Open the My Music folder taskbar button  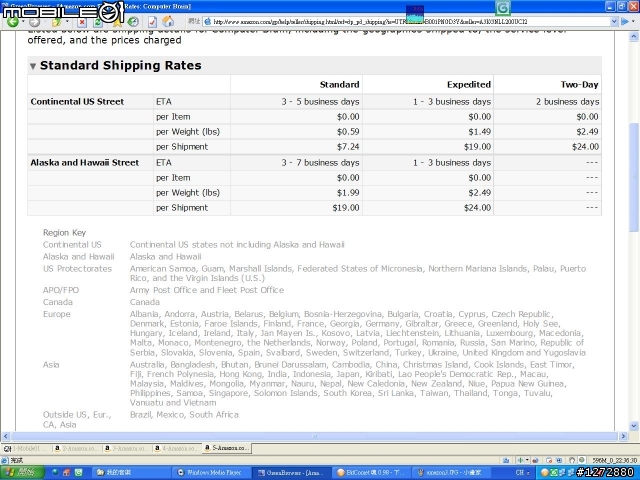coord(131,473)
